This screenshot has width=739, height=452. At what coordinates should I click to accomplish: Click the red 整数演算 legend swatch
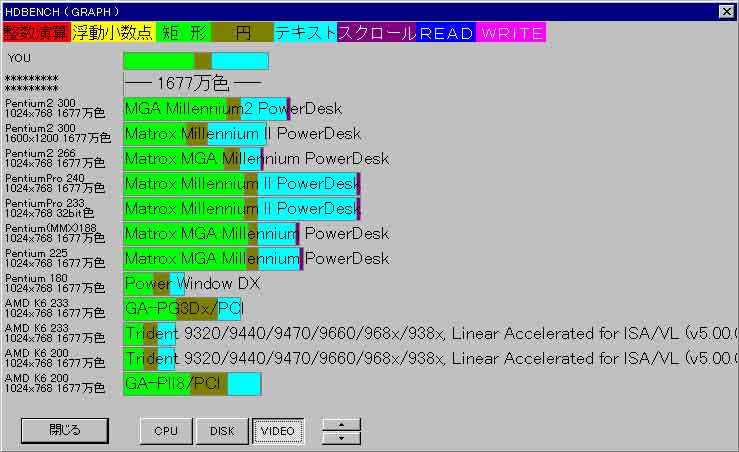pos(36,33)
